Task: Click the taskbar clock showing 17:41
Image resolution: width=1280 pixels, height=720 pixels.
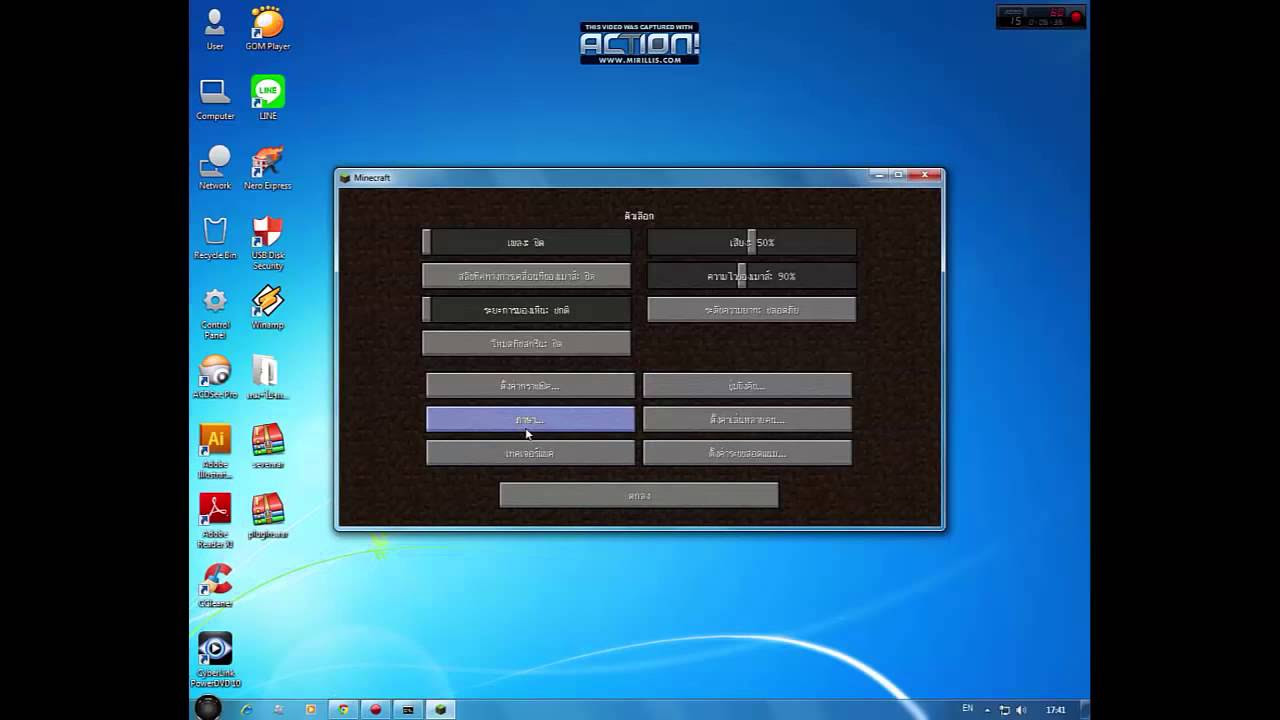Action: [1055, 710]
